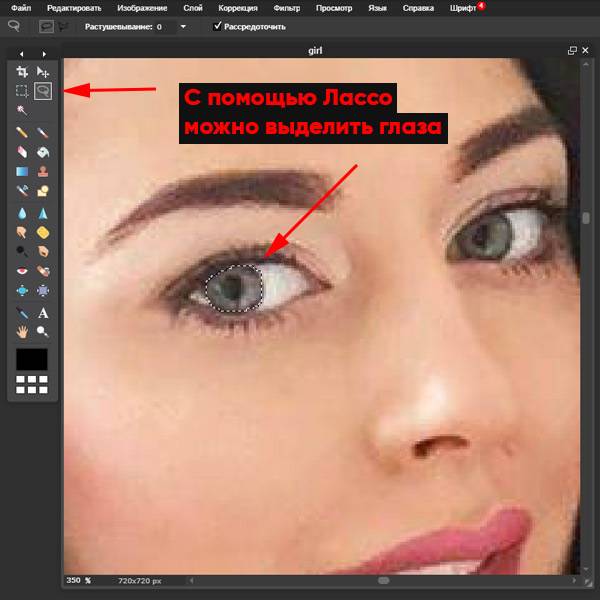
Task: Open the Слой menu
Action: [192, 8]
